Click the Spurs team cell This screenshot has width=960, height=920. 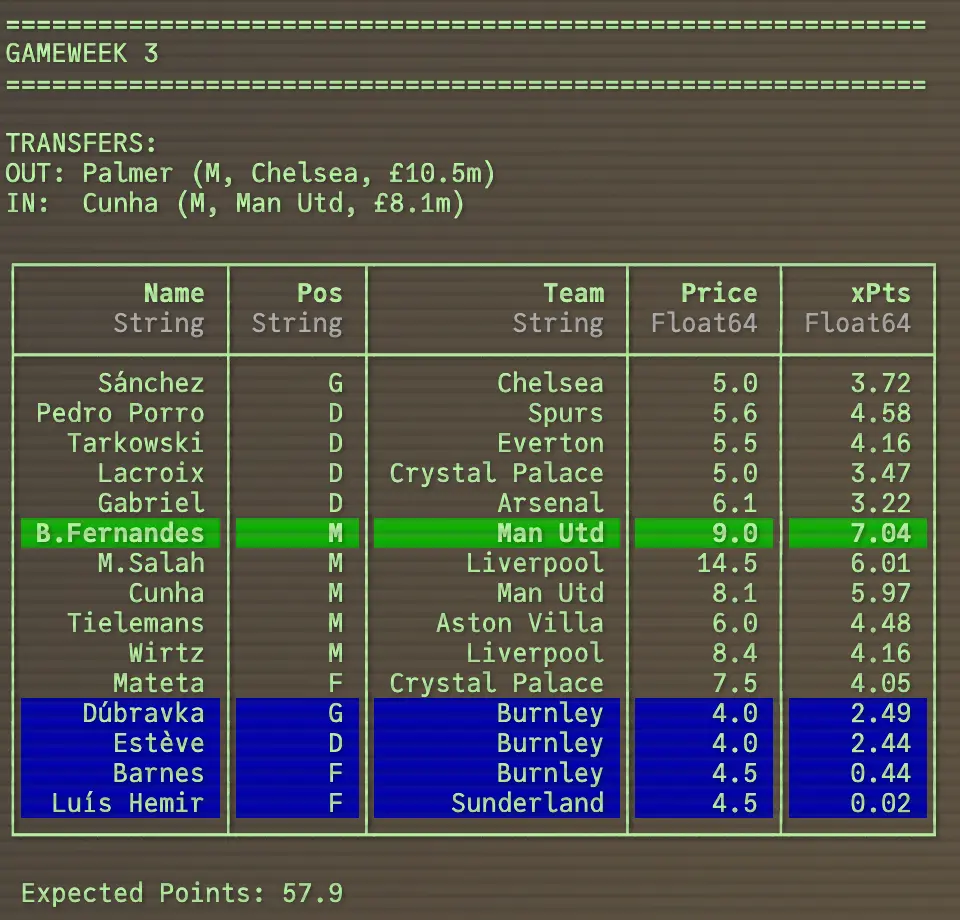[x=566, y=413]
